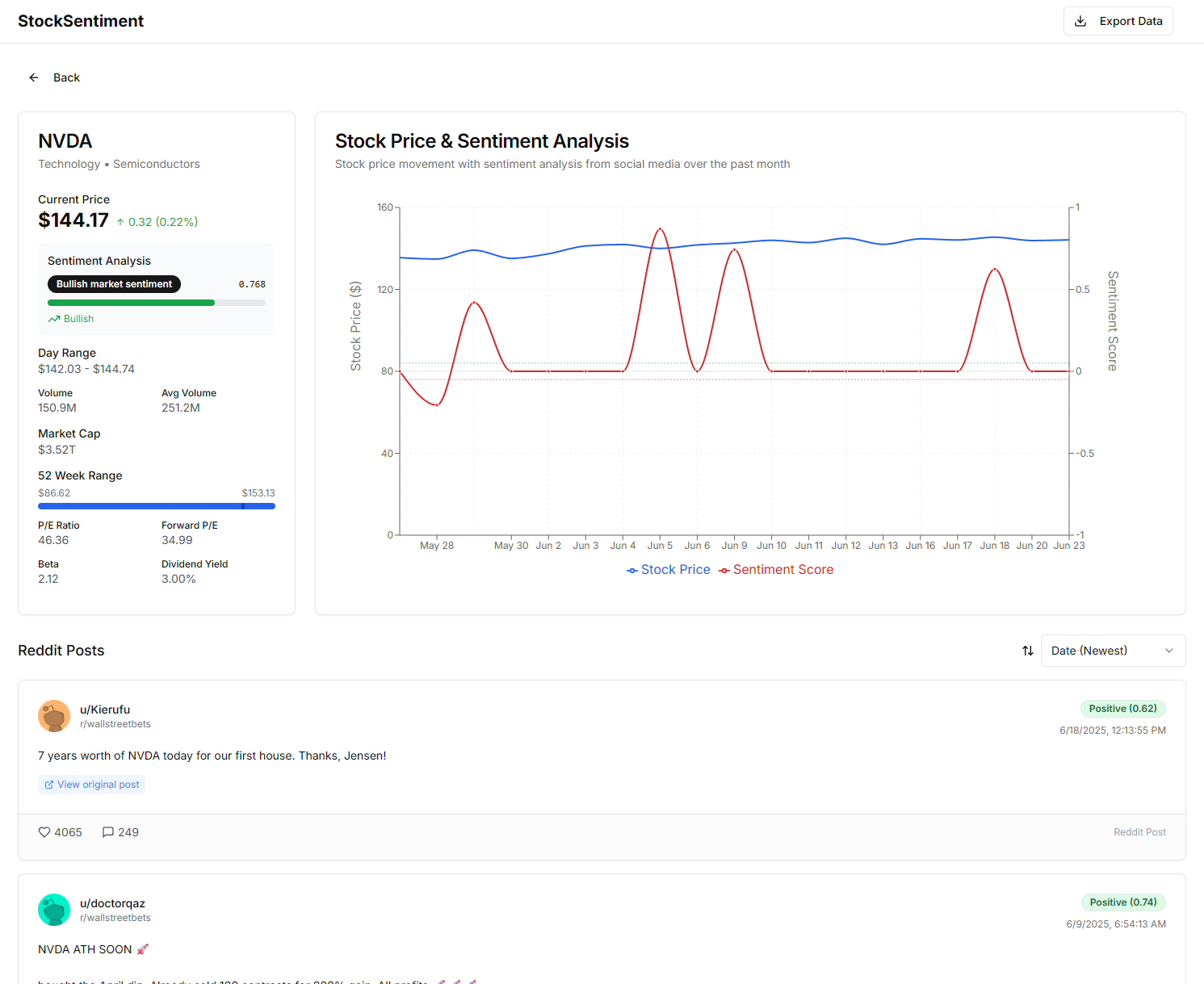Click the Forward P/E value 34.99
This screenshot has height=984, width=1204.
pyautogui.click(x=177, y=540)
